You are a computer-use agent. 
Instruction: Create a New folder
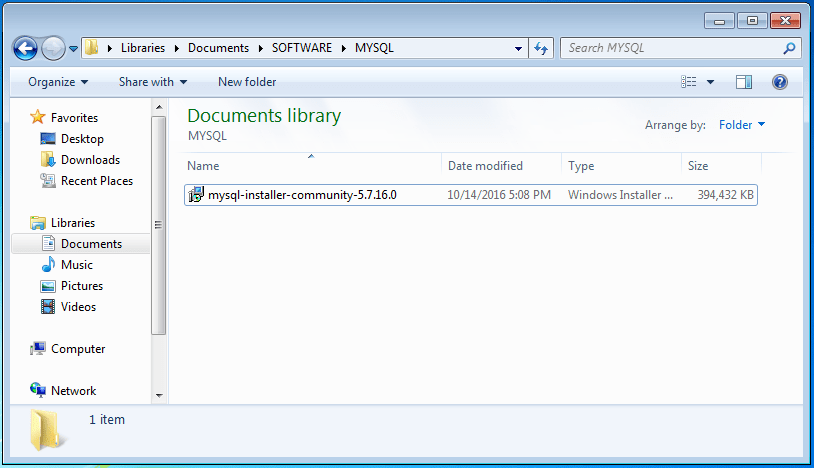[247, 82]
